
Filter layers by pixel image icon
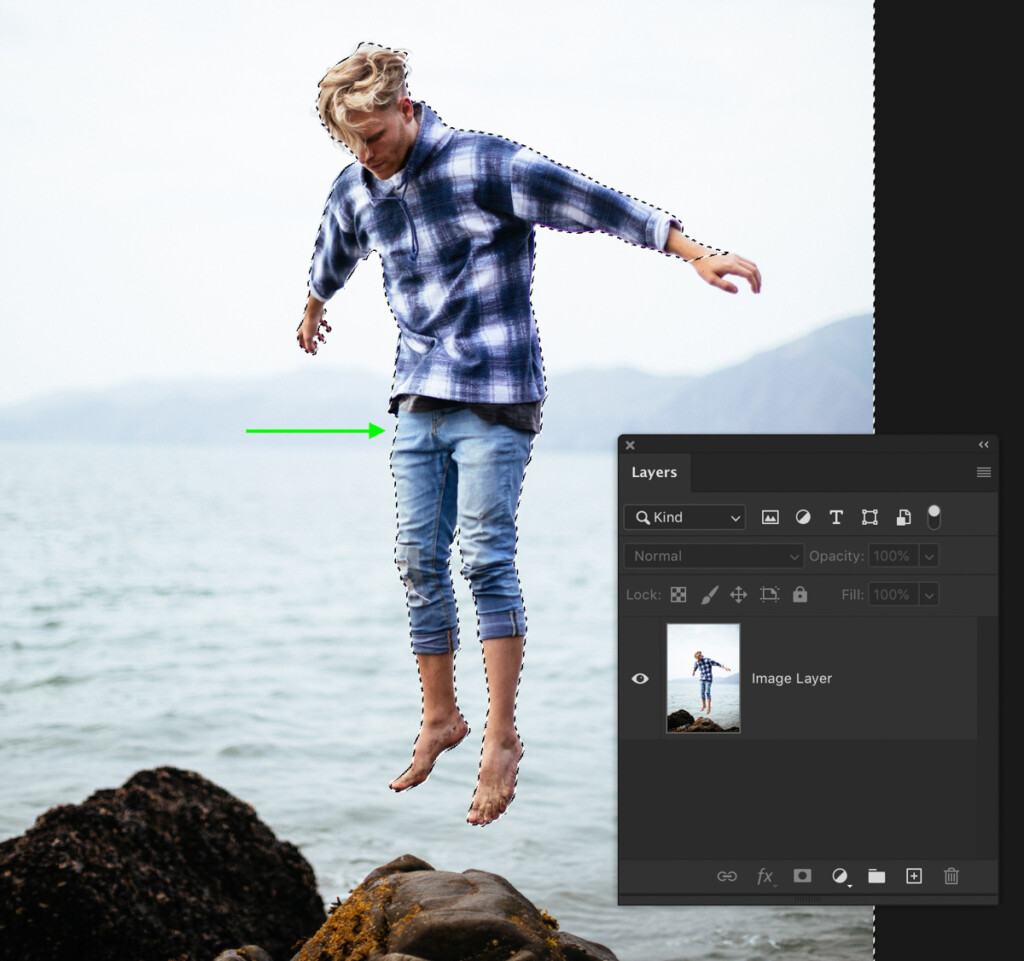pyautogui.click(x=770, y=518)
